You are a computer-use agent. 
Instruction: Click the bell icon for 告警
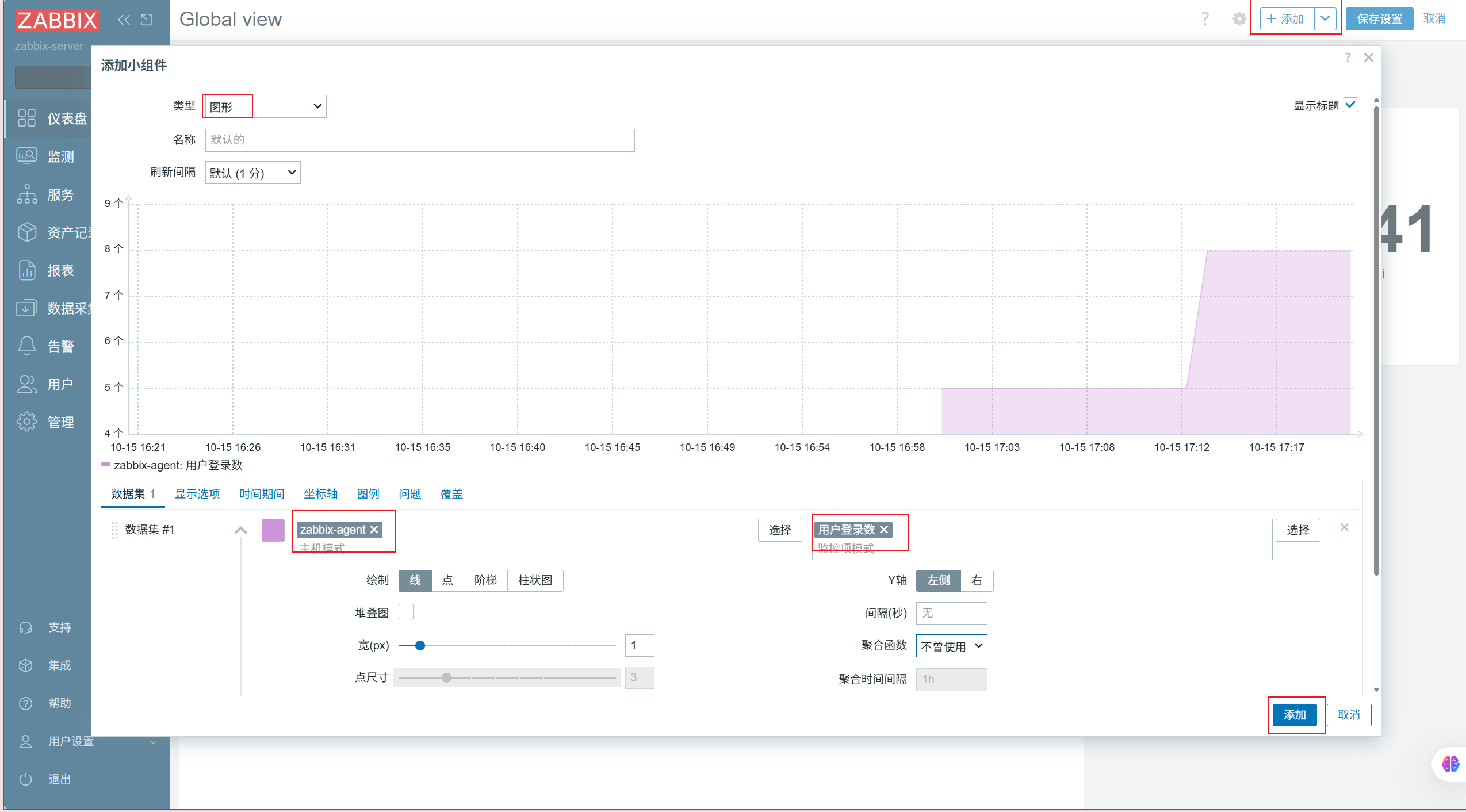click(26, 346)
